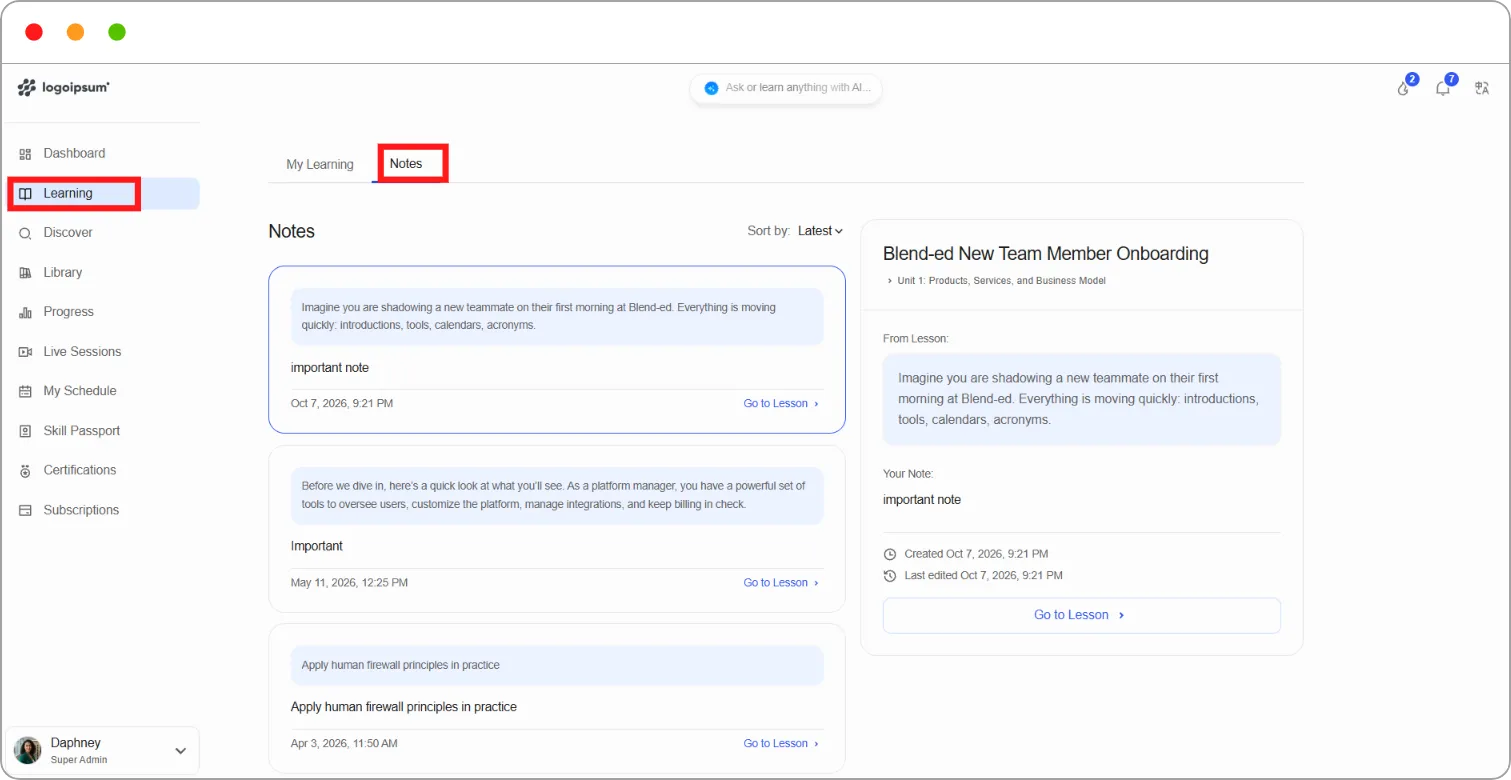Image resolution: width=1511 pixels, height=780 pixels.
Task: Open the notifications bell icon
Action: tap(1443, 88)
